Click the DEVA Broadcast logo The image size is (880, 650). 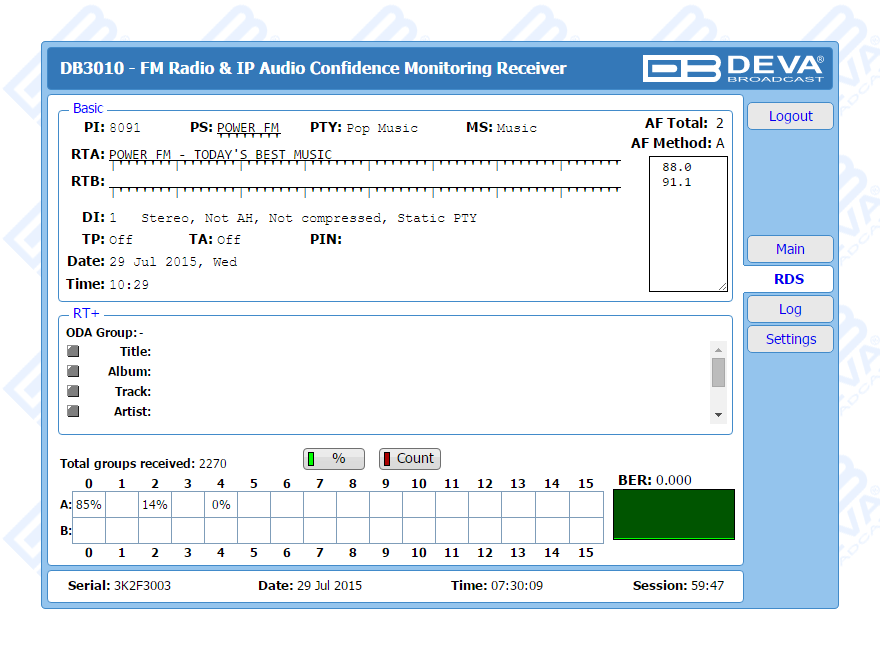(734, 68)
